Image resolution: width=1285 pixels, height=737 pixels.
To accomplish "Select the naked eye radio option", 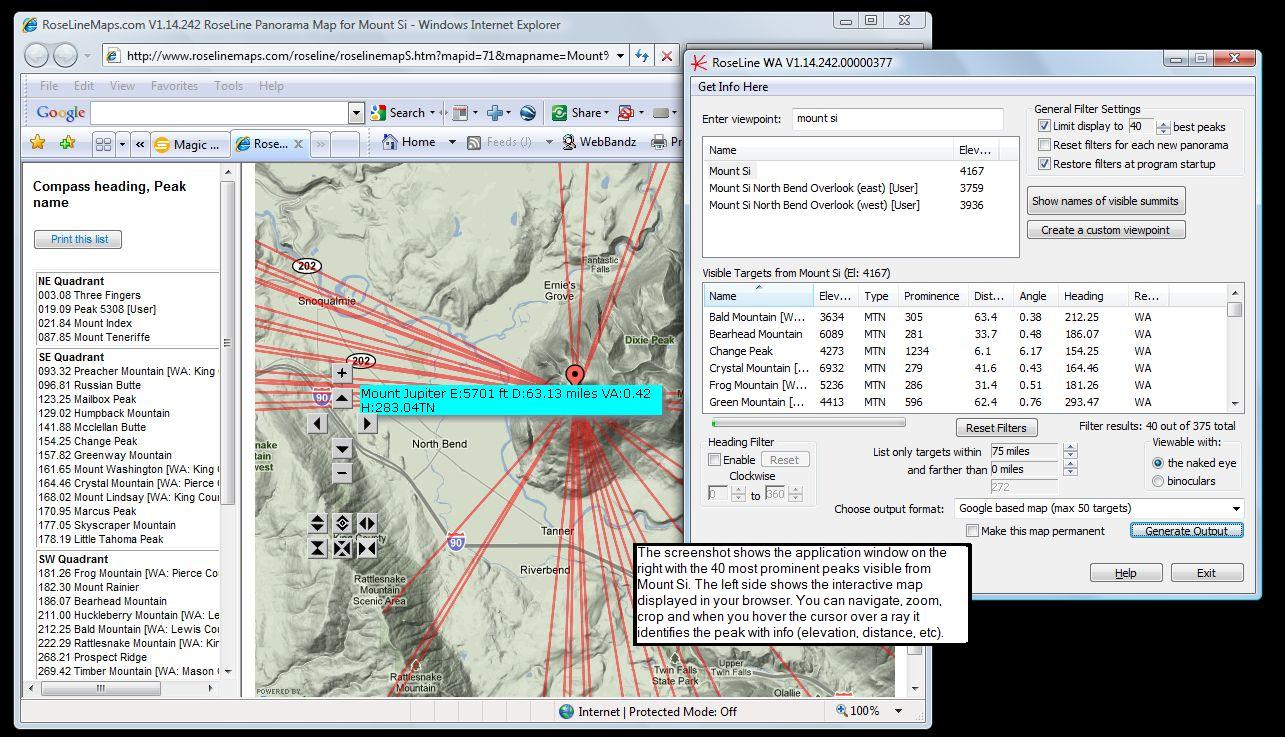I will tap(1158, 463).
